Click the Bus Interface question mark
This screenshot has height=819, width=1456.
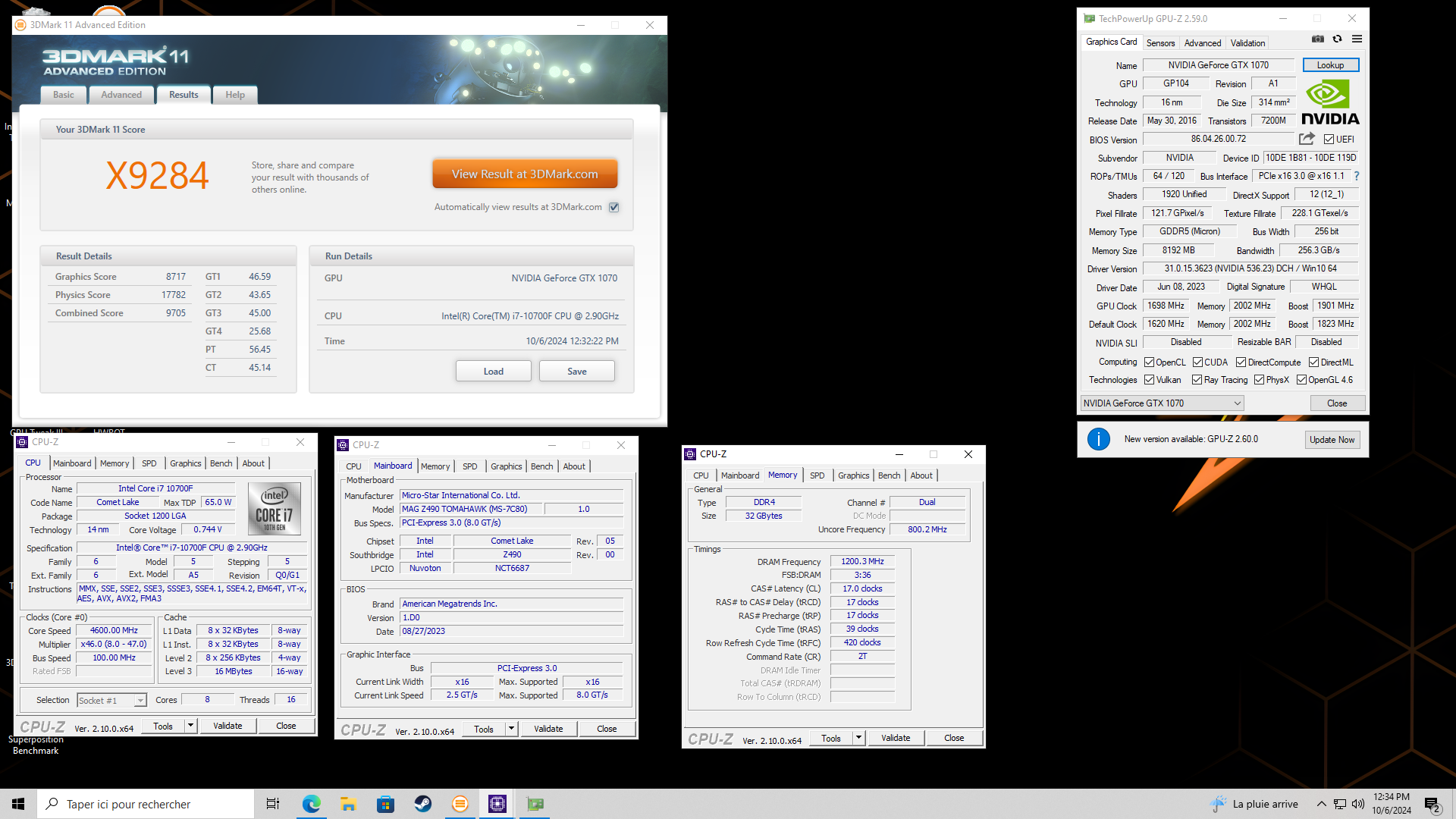(x=1357, y=176)
